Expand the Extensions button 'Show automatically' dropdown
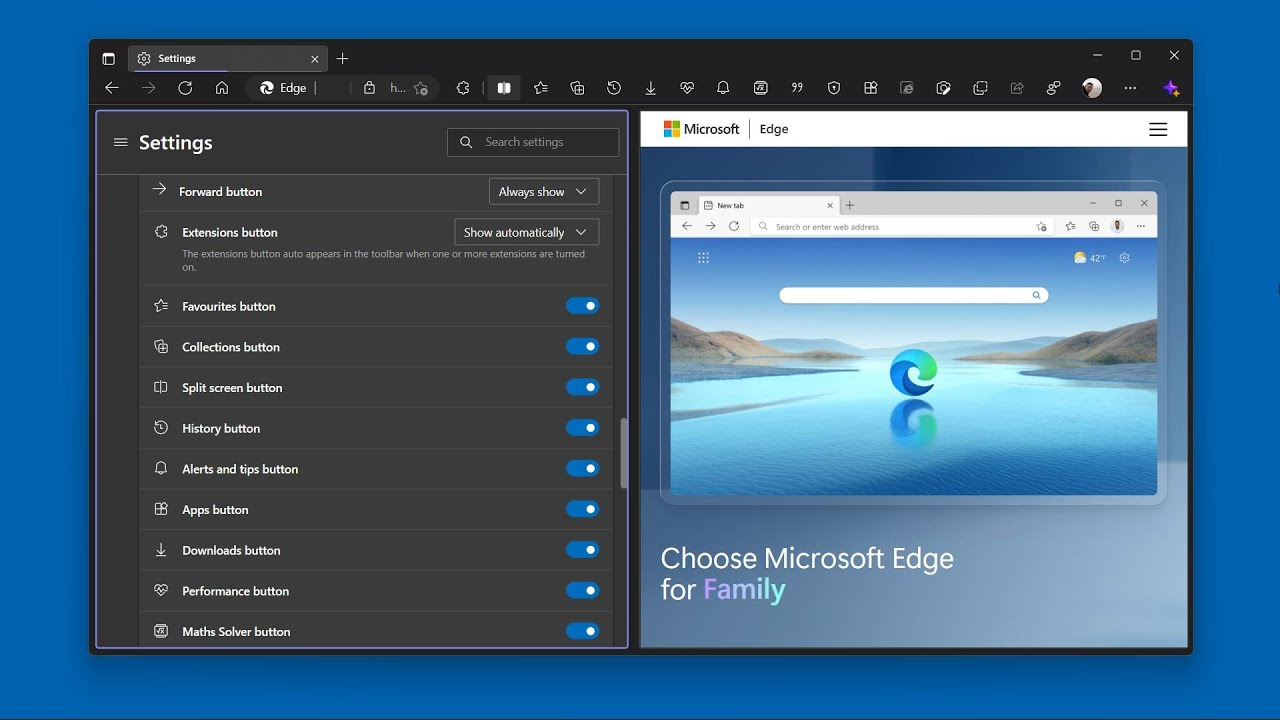1280x720 pixels. click(x=527, y=232)
